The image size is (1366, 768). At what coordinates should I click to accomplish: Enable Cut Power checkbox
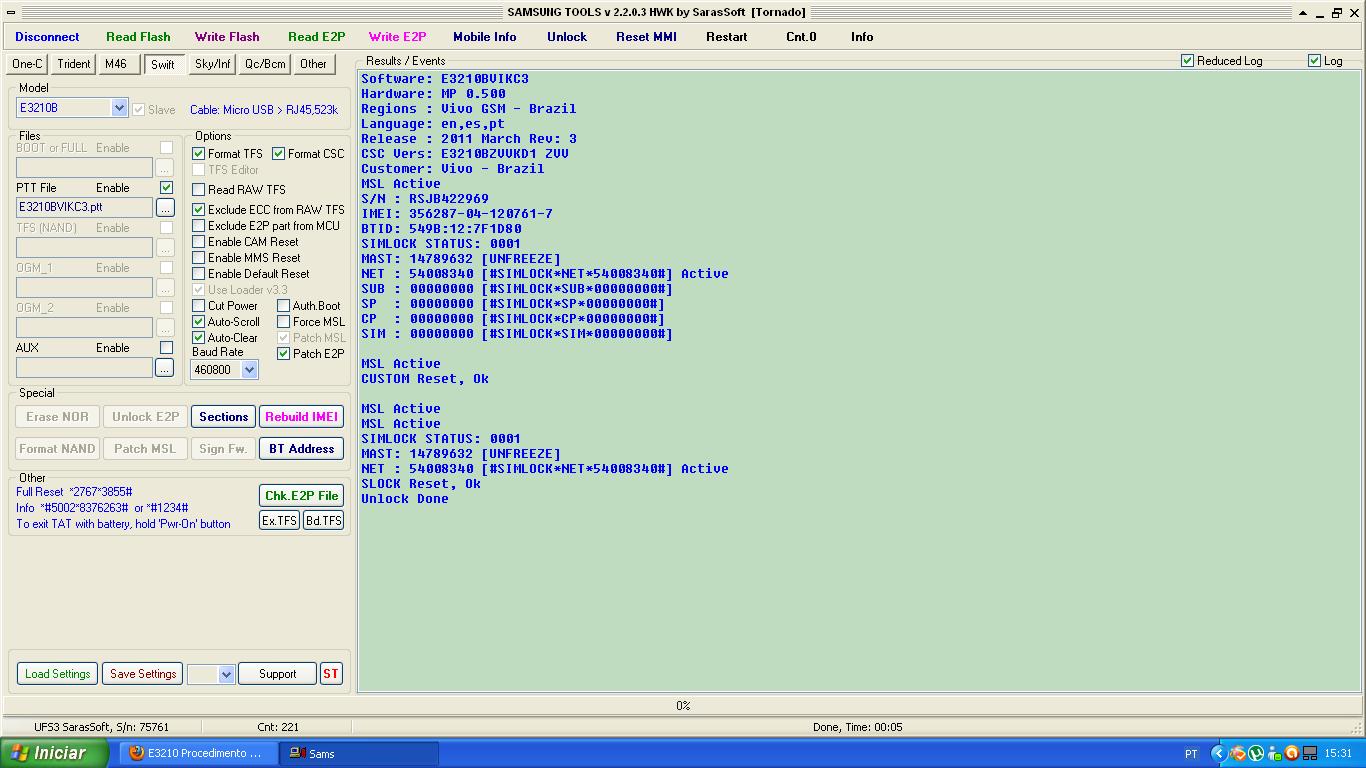[199, 306]
